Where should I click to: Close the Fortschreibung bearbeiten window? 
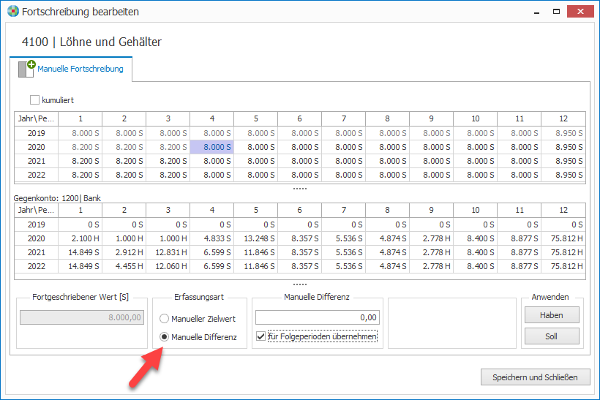[580, 11]
